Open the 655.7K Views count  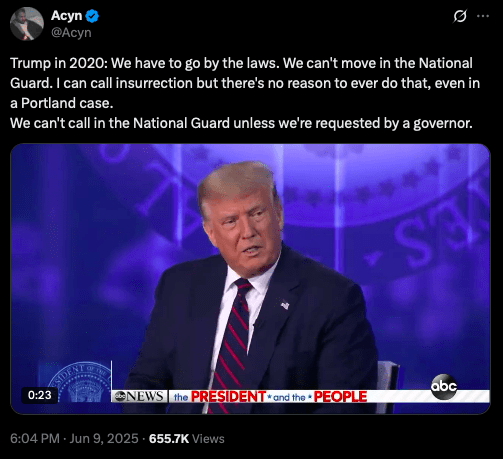pyautogui.click(x=187, y=439)
